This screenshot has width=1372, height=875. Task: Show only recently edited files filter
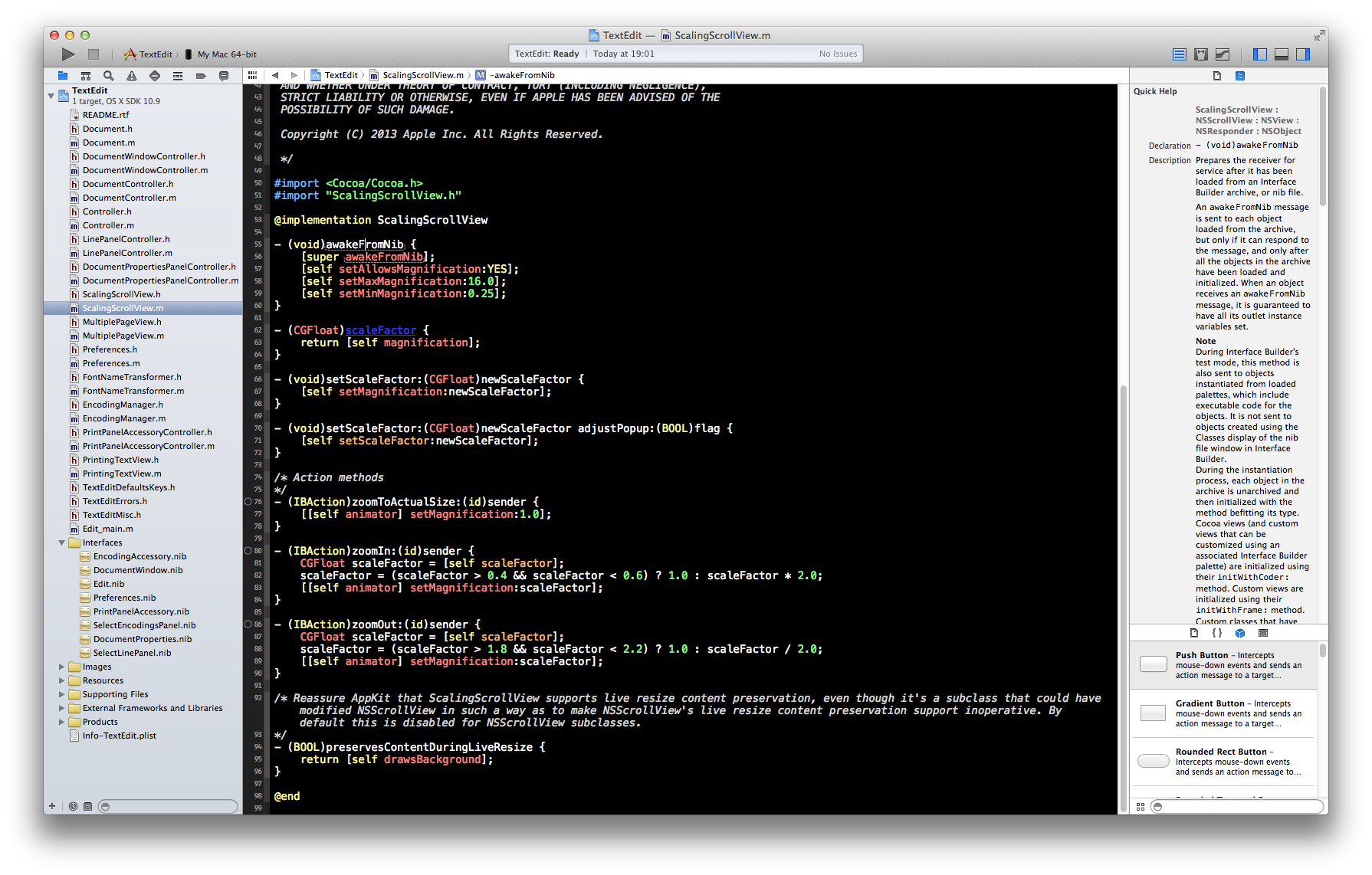(74, 806)
